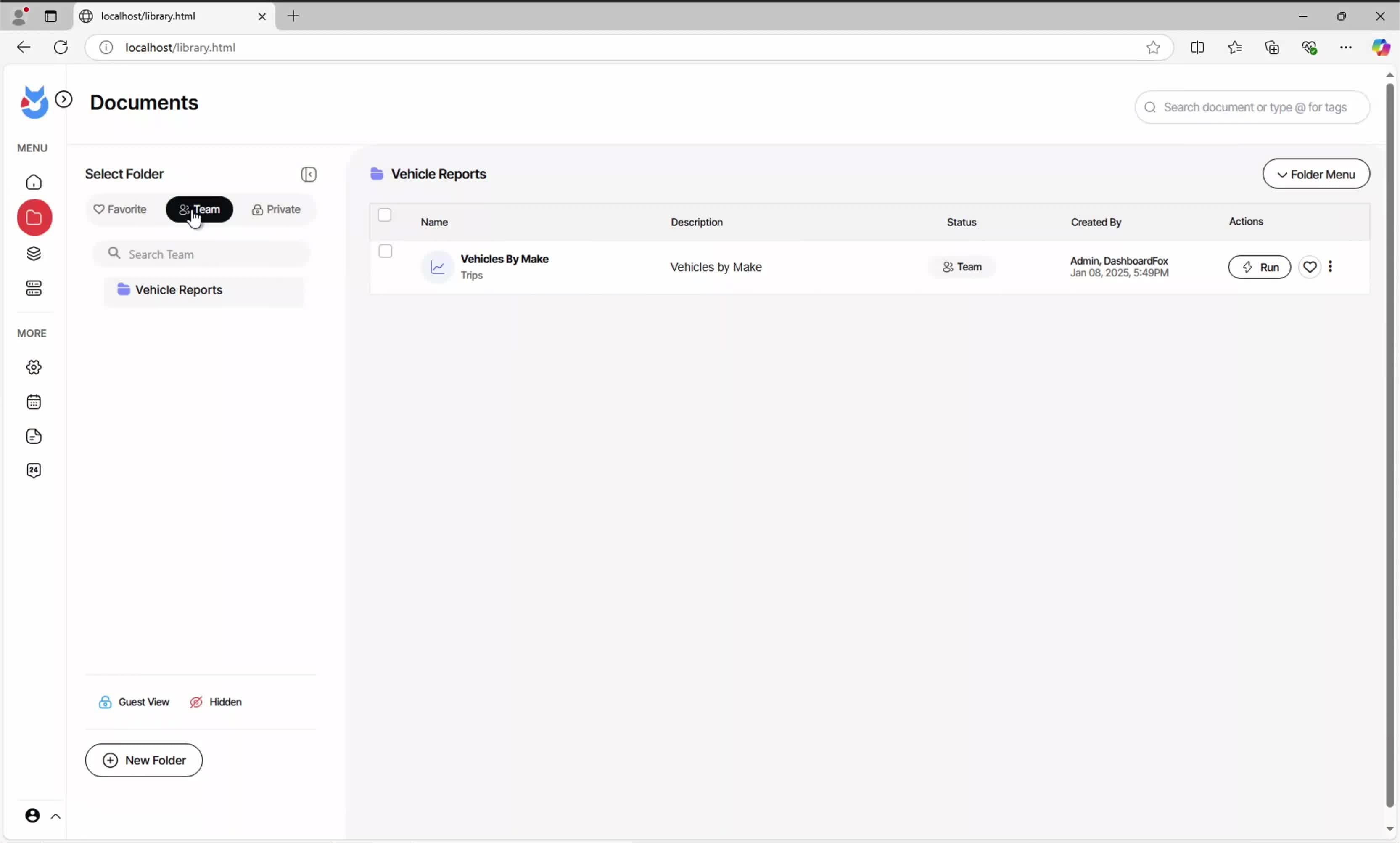Viewport: 1400px width, 843px height.
Task: Check the Vehicles By Make row checkbox
Action: [385, 251]
